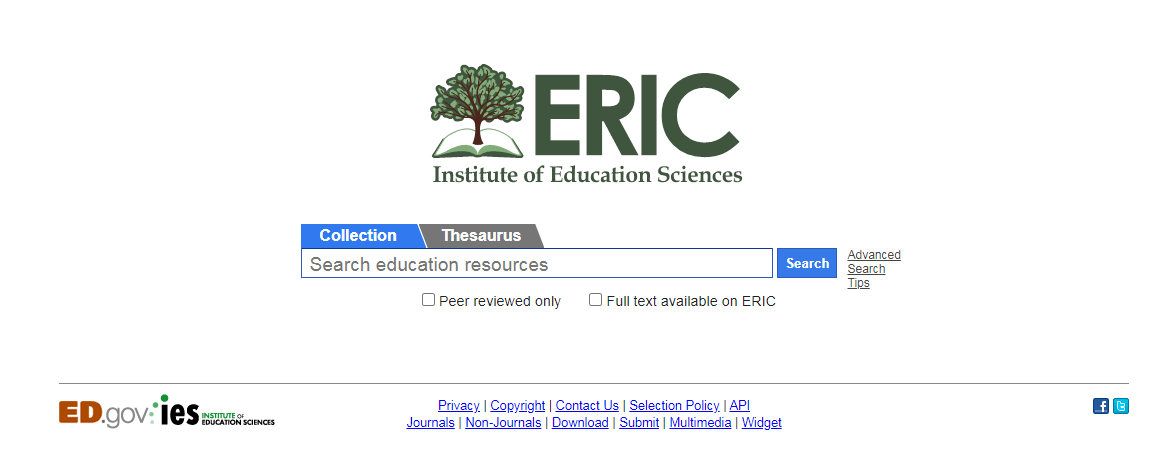Open the Twitter icon link
The height and width of the screenshot is (472, 1165).
click(x=1121, y=406)
